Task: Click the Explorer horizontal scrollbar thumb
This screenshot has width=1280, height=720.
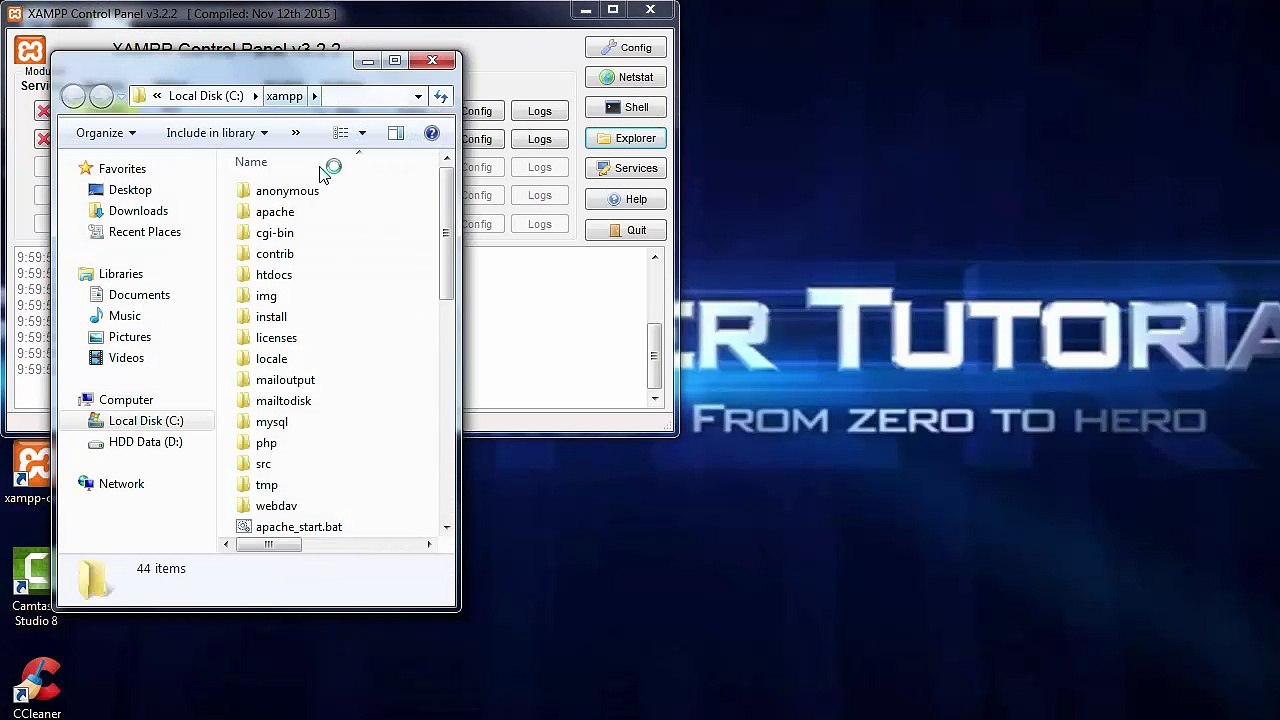Action: point(268,544)
